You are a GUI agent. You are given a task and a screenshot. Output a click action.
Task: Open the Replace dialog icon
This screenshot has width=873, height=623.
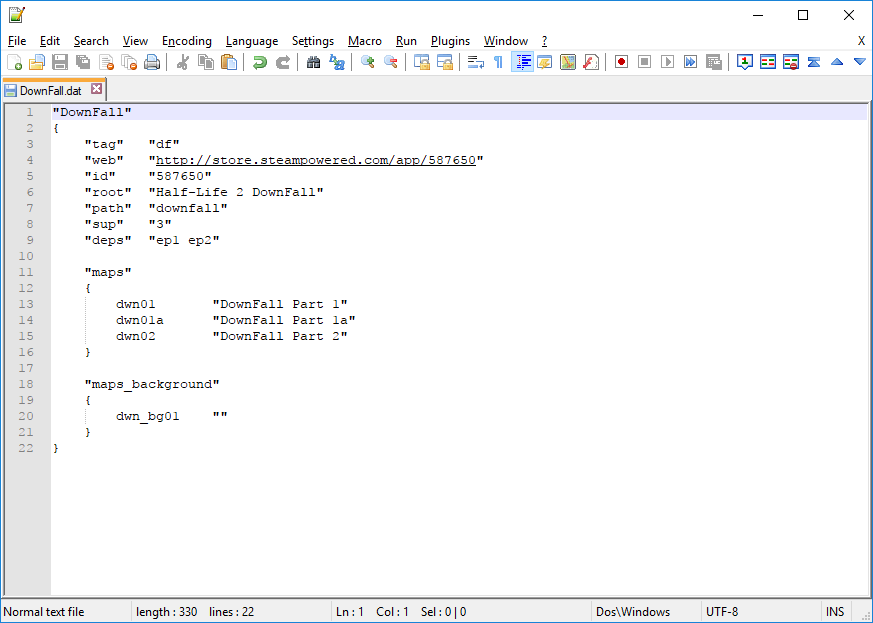click(x=336, y=62)
